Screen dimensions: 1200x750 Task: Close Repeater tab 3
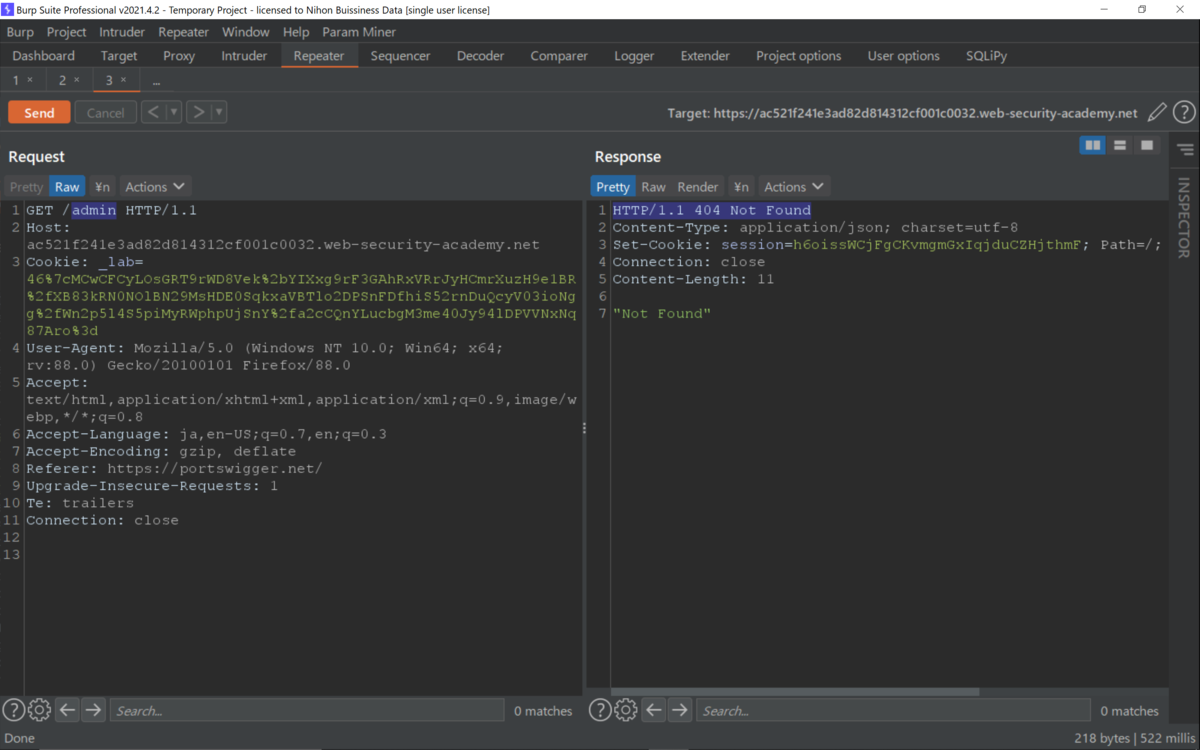tap(123, 80)
